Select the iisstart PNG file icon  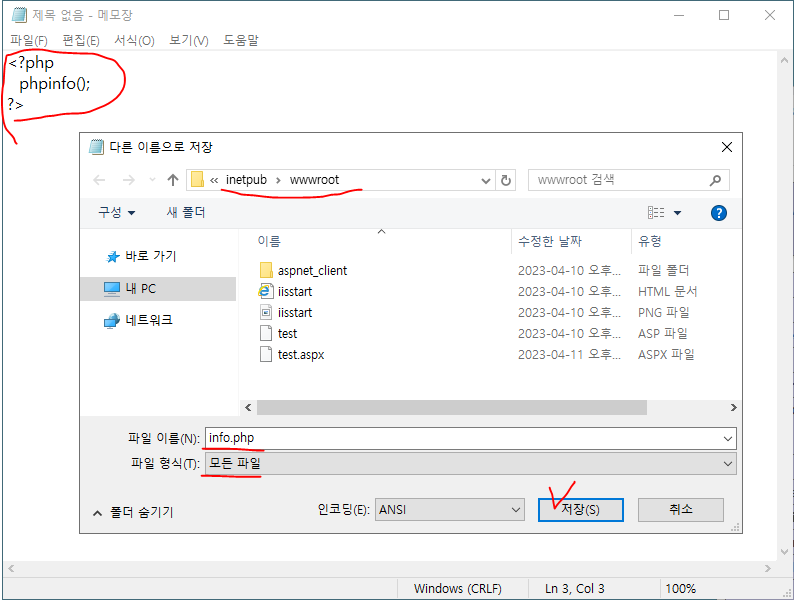point(266,312)
